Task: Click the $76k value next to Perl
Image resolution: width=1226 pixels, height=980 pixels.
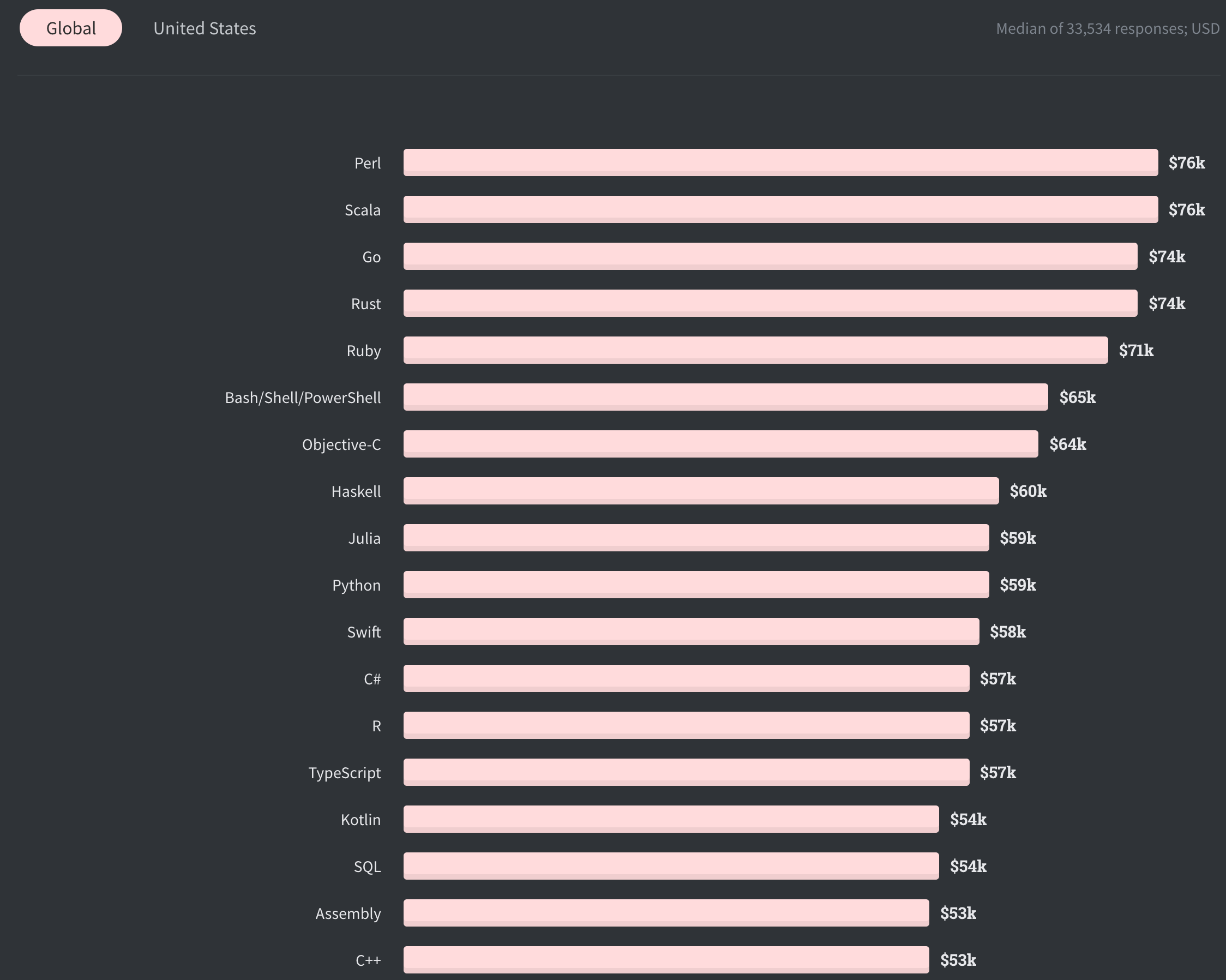Action: [x=1186, y=163]
